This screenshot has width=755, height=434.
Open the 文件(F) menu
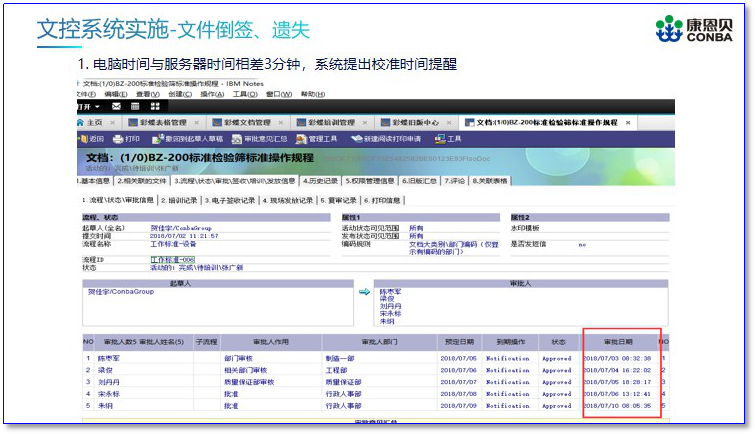88,94
